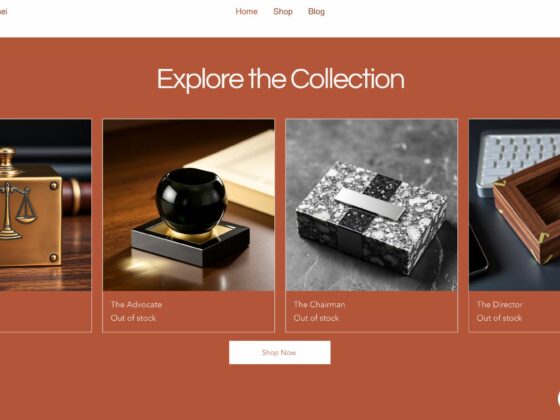
Task: Select Out of stock label under The Director
Action: click(x=499, y=318)
